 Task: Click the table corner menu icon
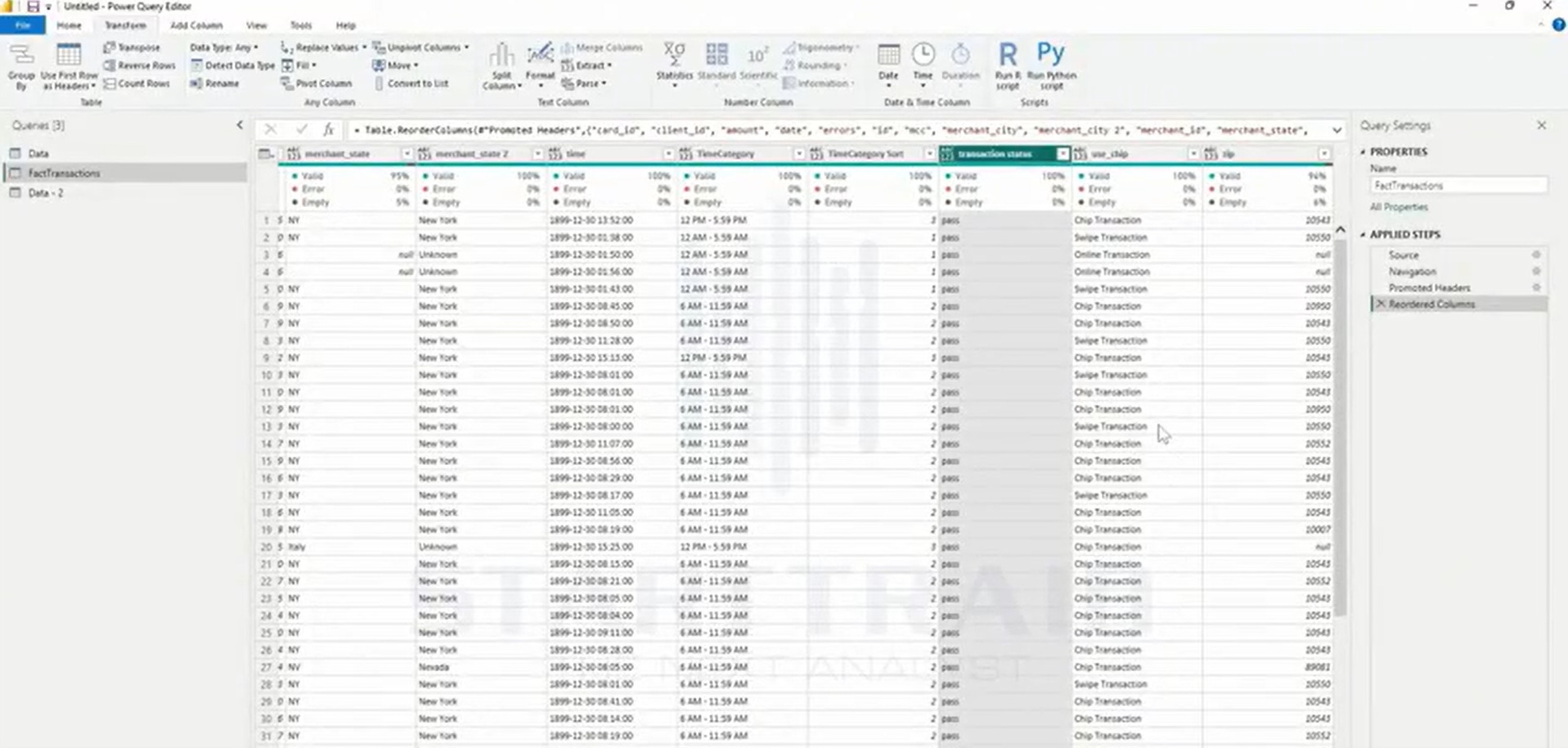265,154
